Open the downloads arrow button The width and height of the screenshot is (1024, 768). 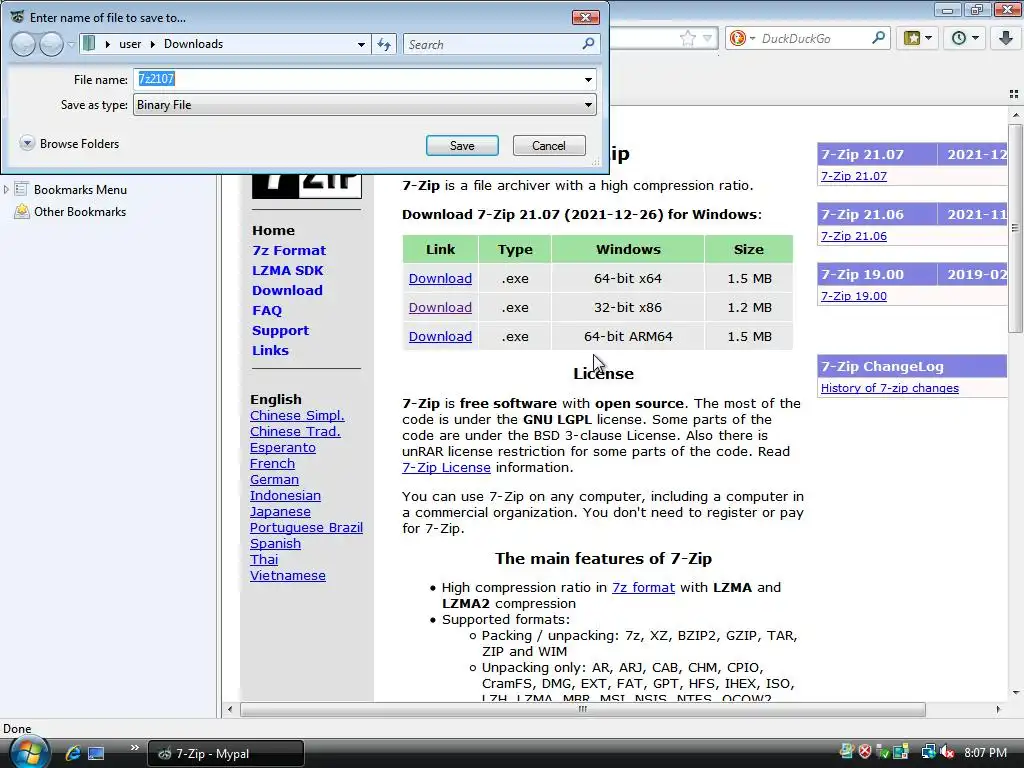click(x=1006, y=38)
